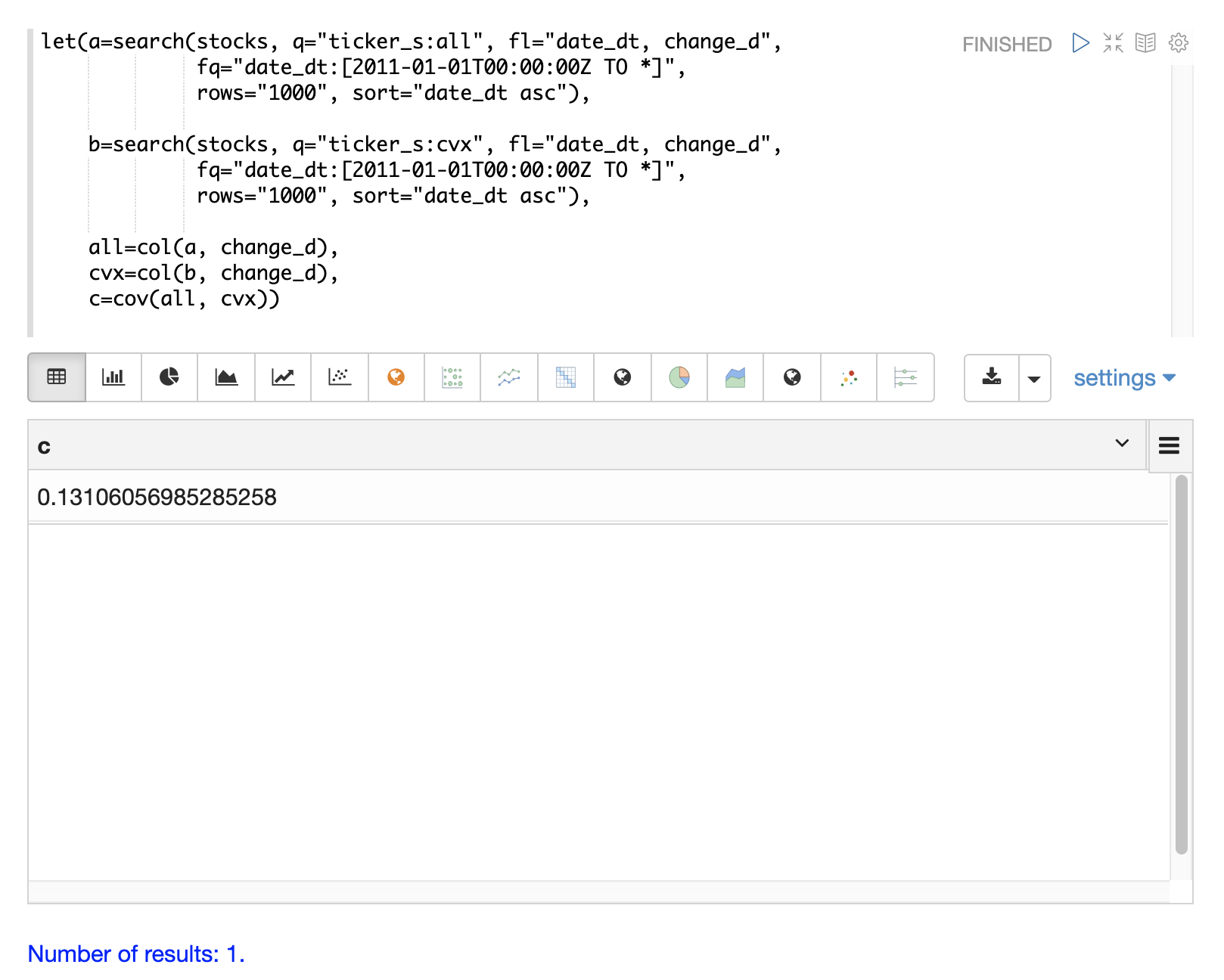Run the paragraph with the play icon

point(1080,43)
